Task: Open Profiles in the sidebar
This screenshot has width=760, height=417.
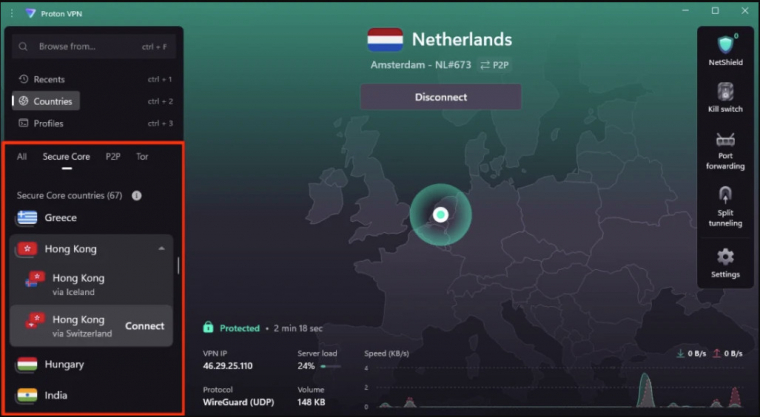Action: 48,123
